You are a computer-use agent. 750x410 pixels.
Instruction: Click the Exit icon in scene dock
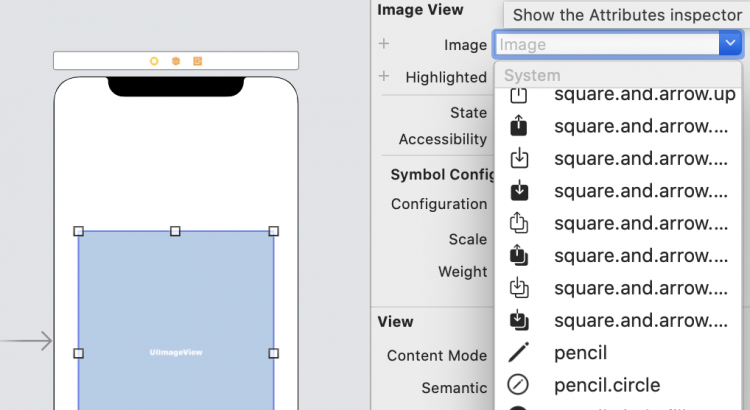tap(198, 61)
